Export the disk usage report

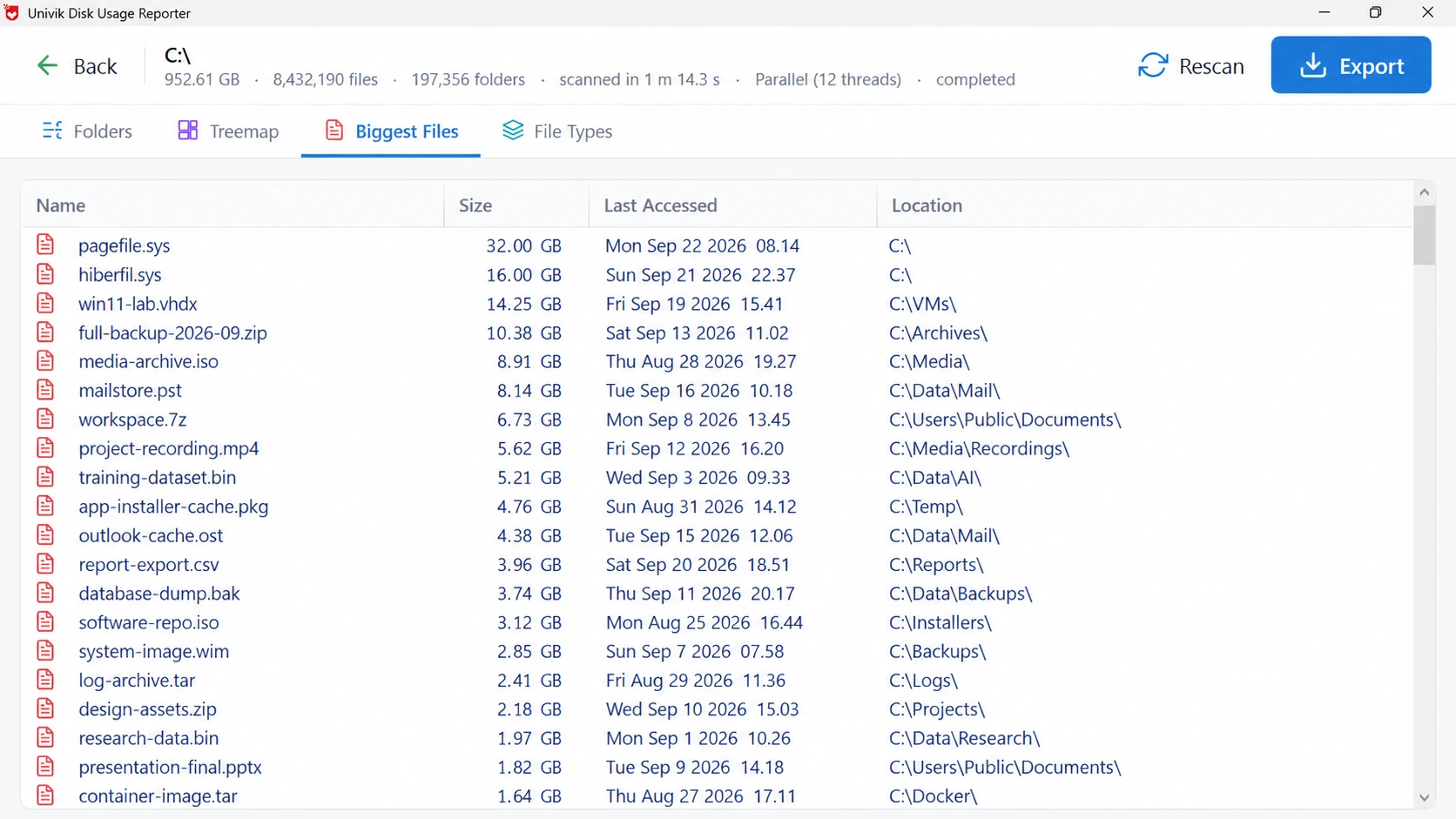pos(1351,65)
